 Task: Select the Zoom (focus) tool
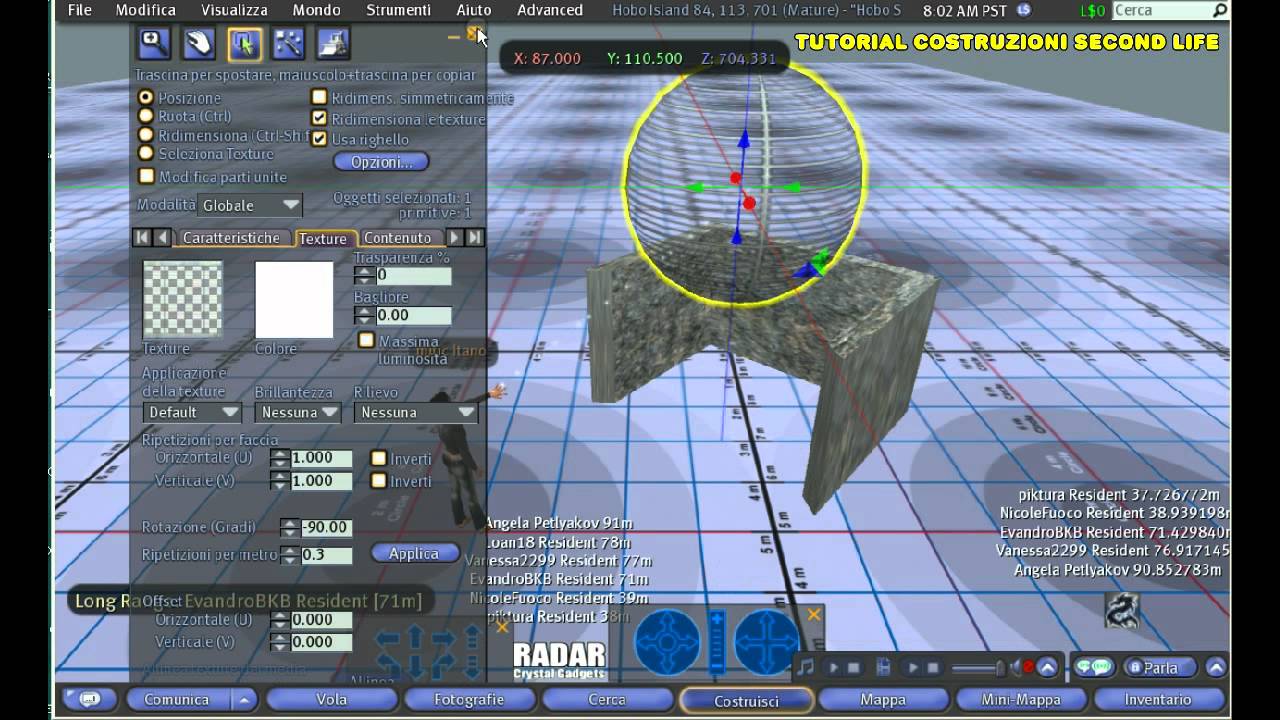[154, 42]
